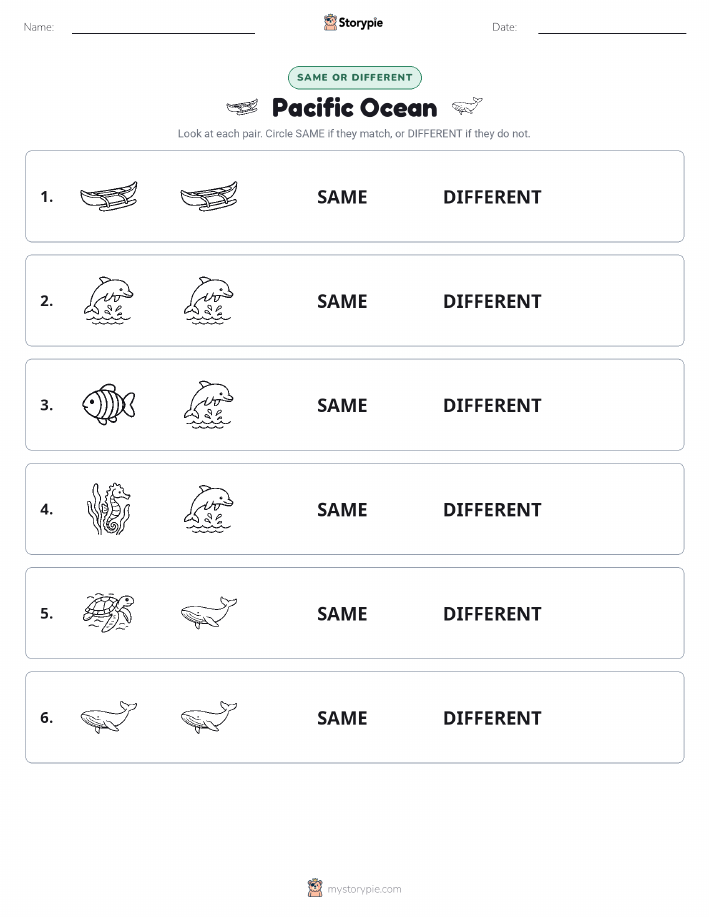The height and width of the screenshot is (917, 709).
Task: Click the Name line field
Action: (x=163, y=27)
